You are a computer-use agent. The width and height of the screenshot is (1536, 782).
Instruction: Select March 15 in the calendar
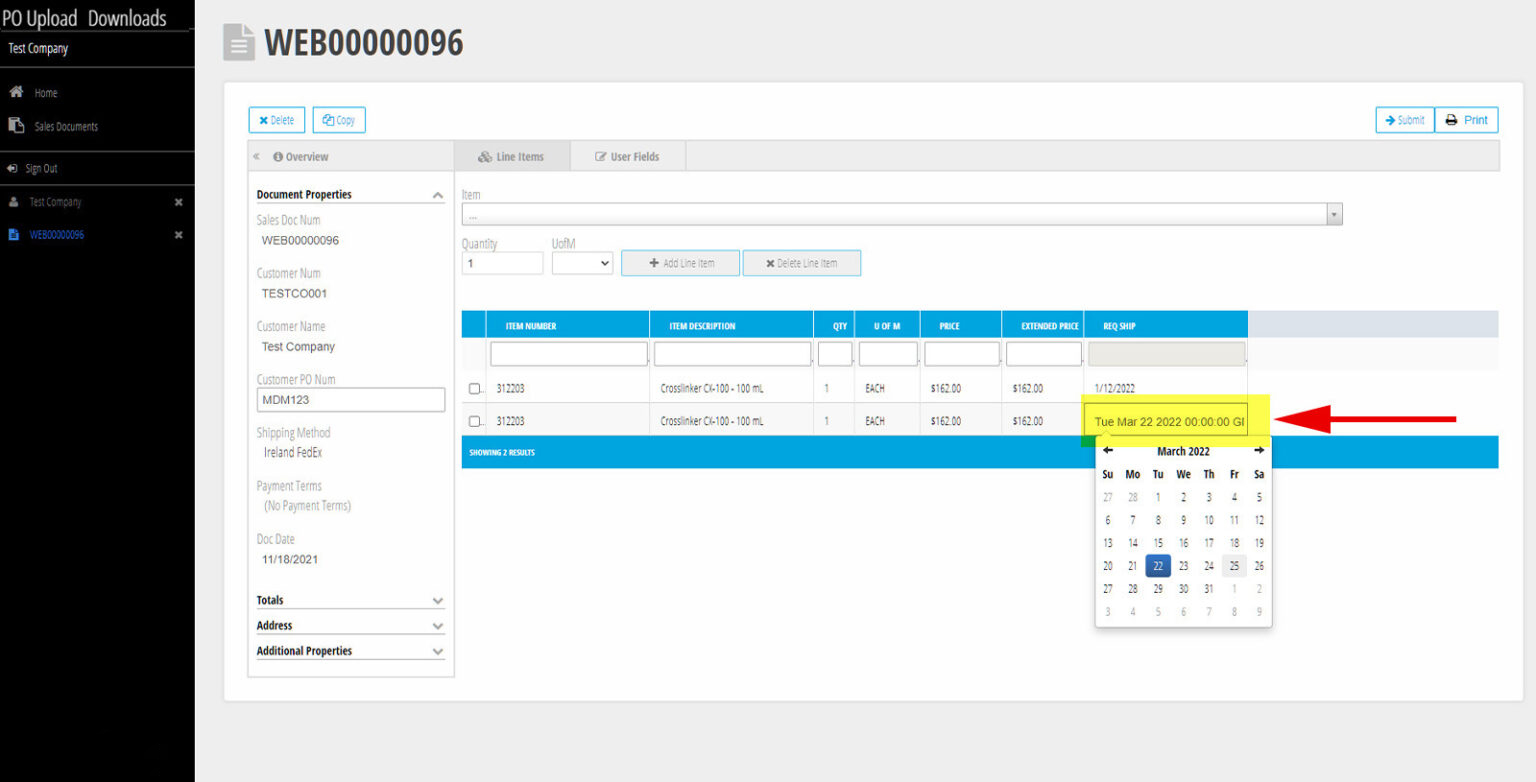(x=1158, y=543)
